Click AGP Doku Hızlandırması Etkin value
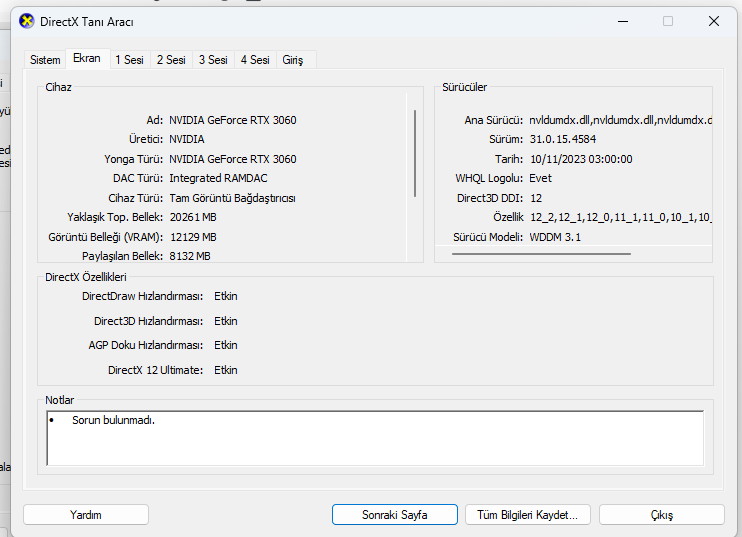Screen dimensions: 742x537 pos(226,345)
